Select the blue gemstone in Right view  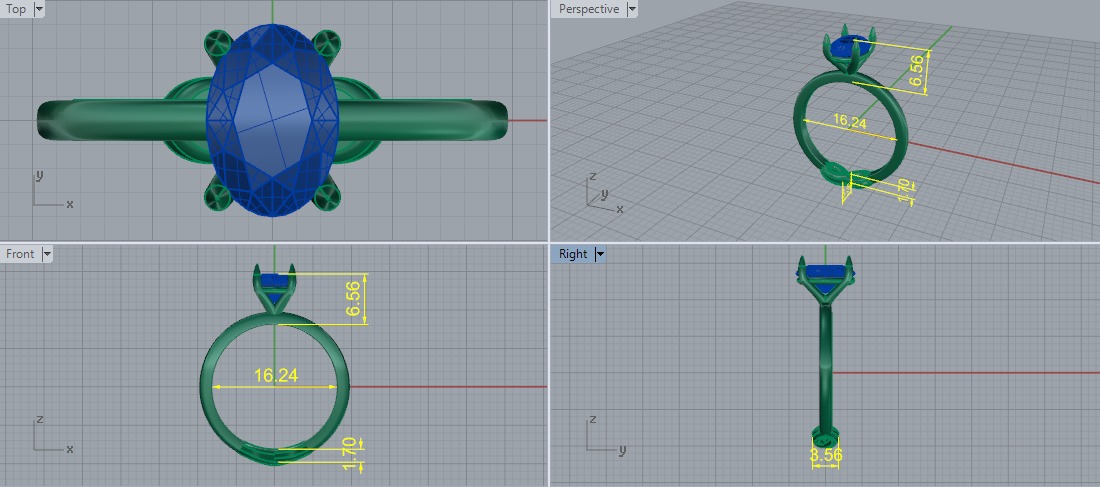[x=826, y=273]
